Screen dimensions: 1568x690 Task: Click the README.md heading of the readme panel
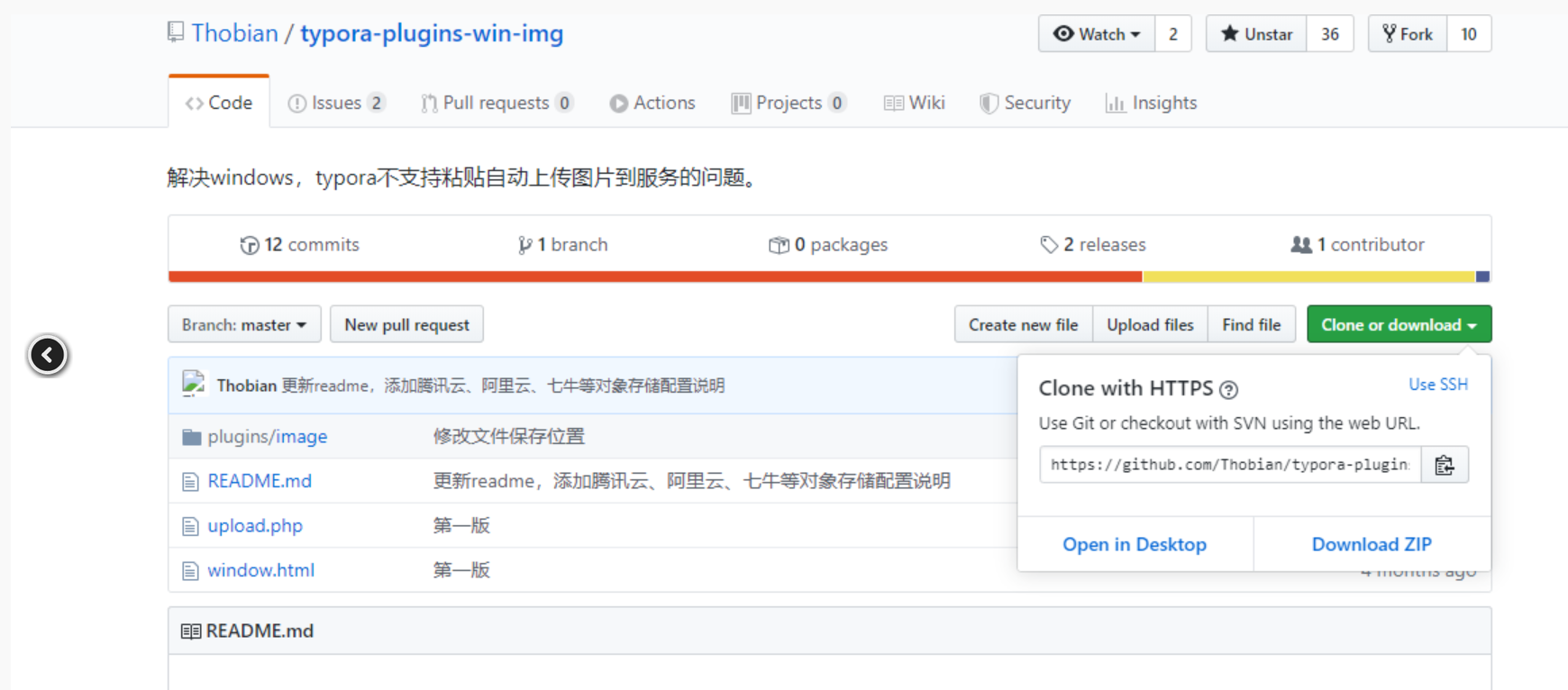pyautogui.click(x=260, y=631)
